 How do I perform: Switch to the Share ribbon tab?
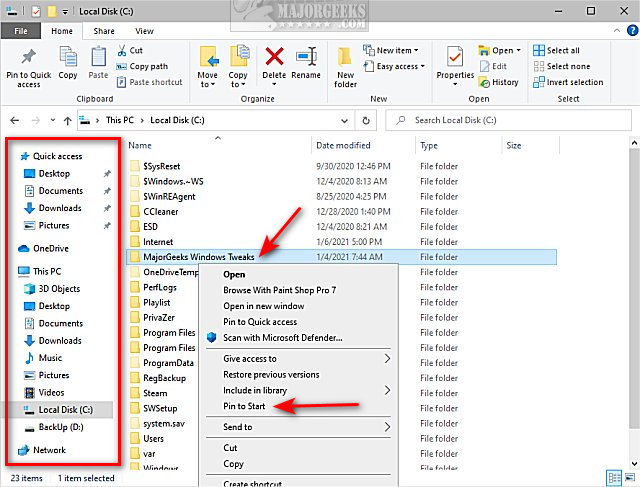104,31
